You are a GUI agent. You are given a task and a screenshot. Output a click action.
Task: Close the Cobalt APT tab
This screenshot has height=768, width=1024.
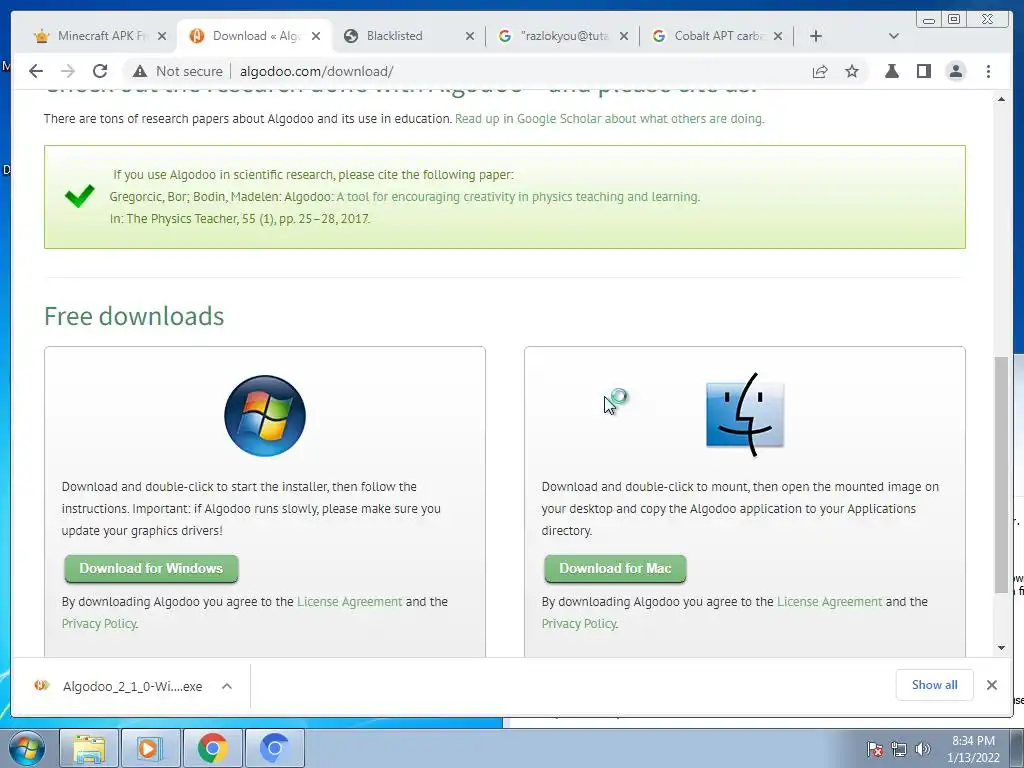[778, 36]
